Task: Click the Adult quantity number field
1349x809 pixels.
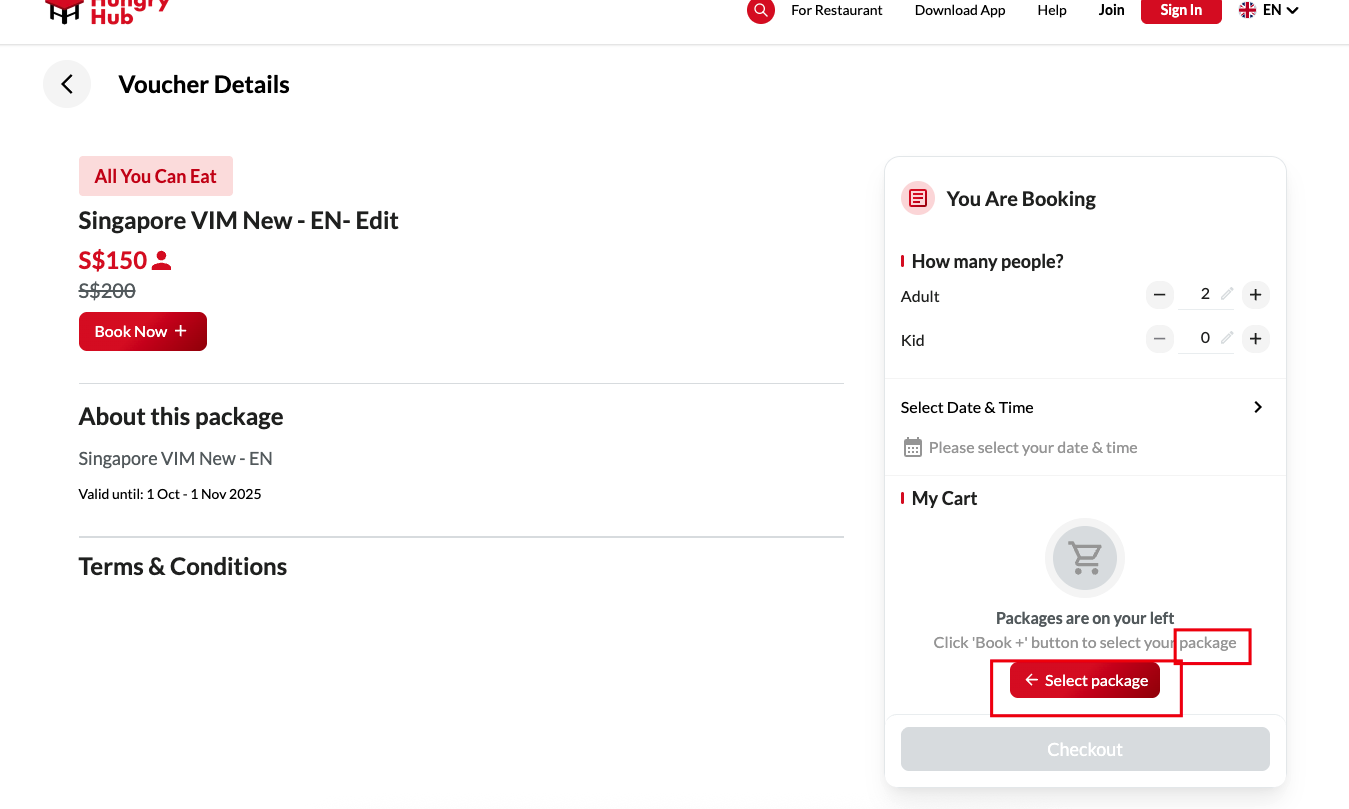Action: click(1204, 294)
